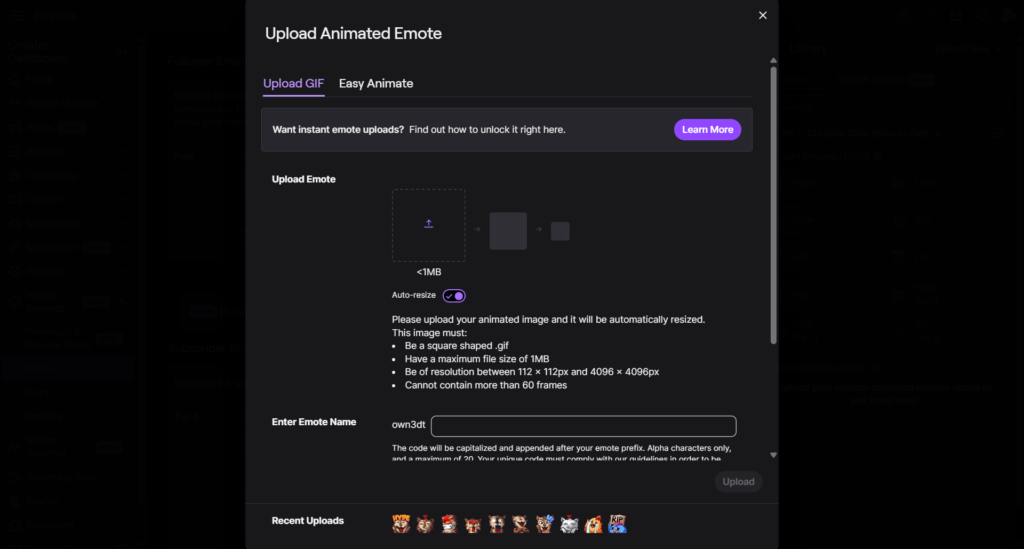
Task: Pick the white cat emote with heart
Action: tap(569, 523)
